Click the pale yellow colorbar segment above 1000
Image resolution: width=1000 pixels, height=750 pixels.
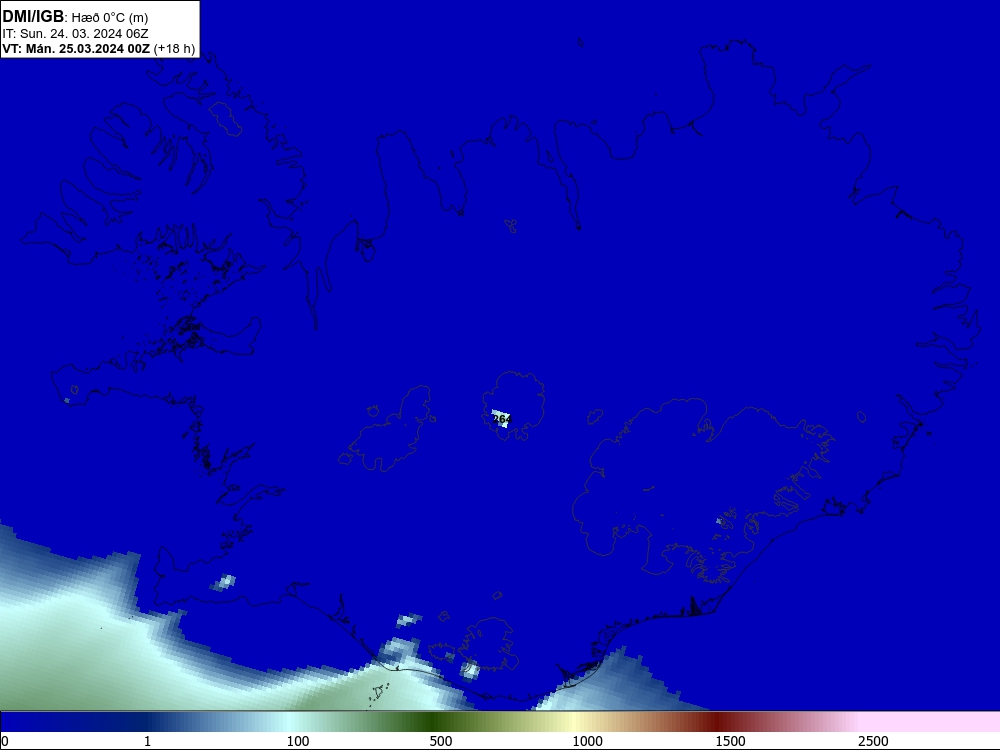574,722
